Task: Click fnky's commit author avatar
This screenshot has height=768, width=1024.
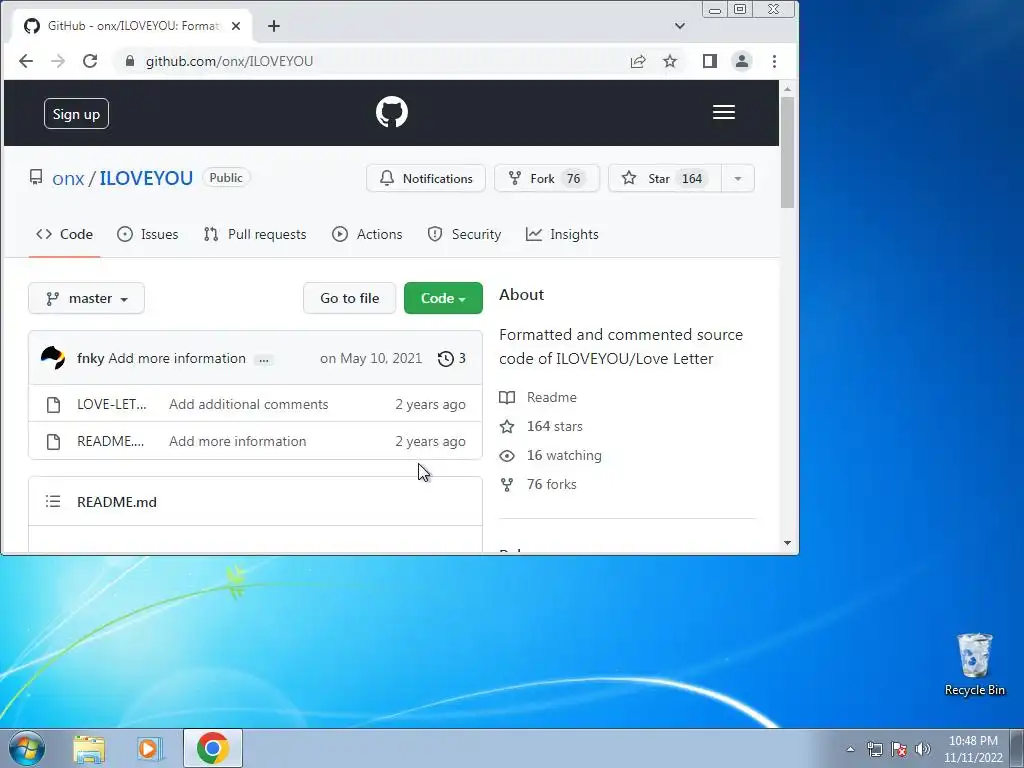Action: click(x=53, y=358)
